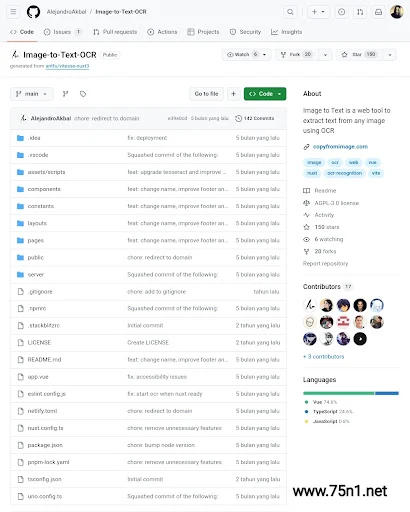410x512 pixels.
Task: Open the Issues icon in the header
Action: (342, 12)
